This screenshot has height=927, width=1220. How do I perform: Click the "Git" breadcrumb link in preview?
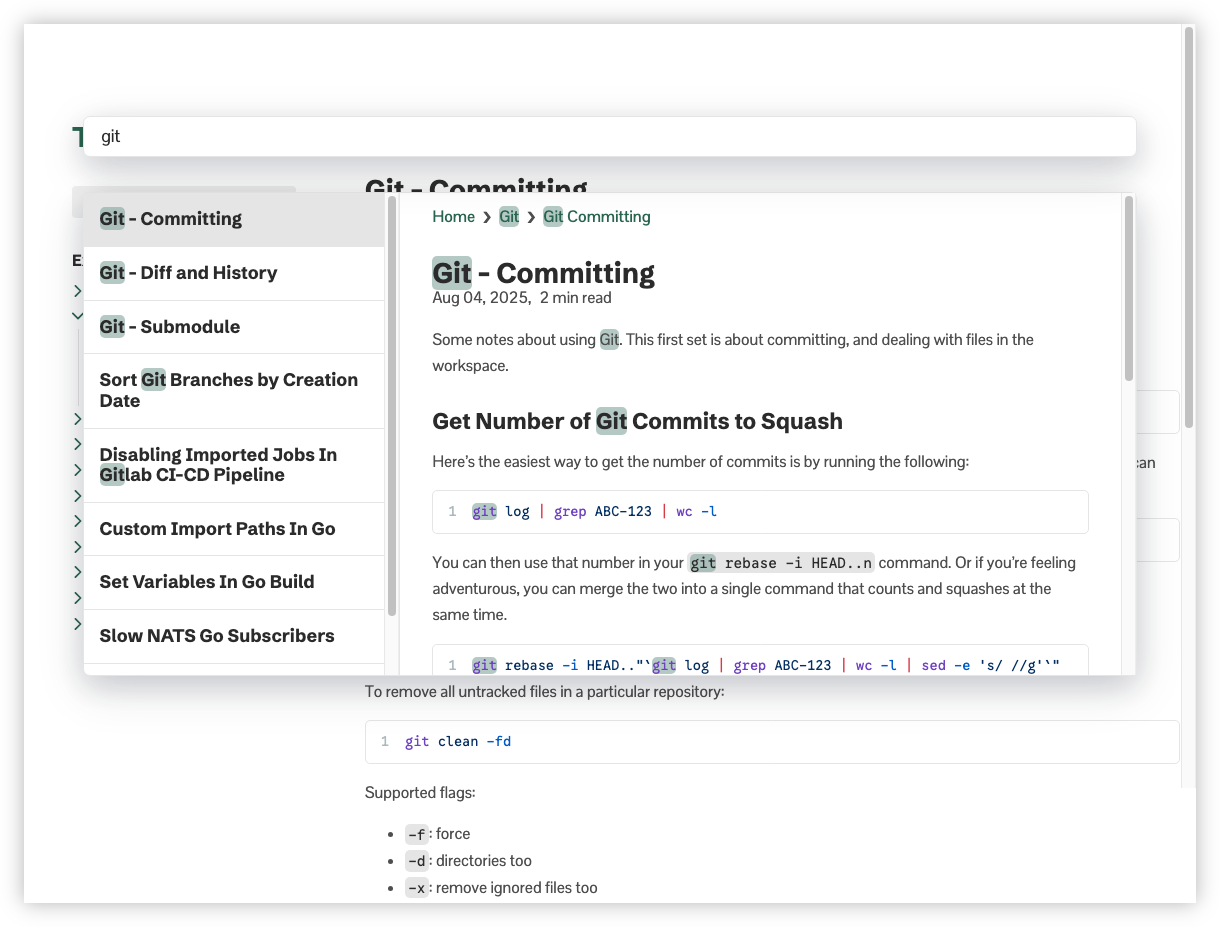point(509,217)
